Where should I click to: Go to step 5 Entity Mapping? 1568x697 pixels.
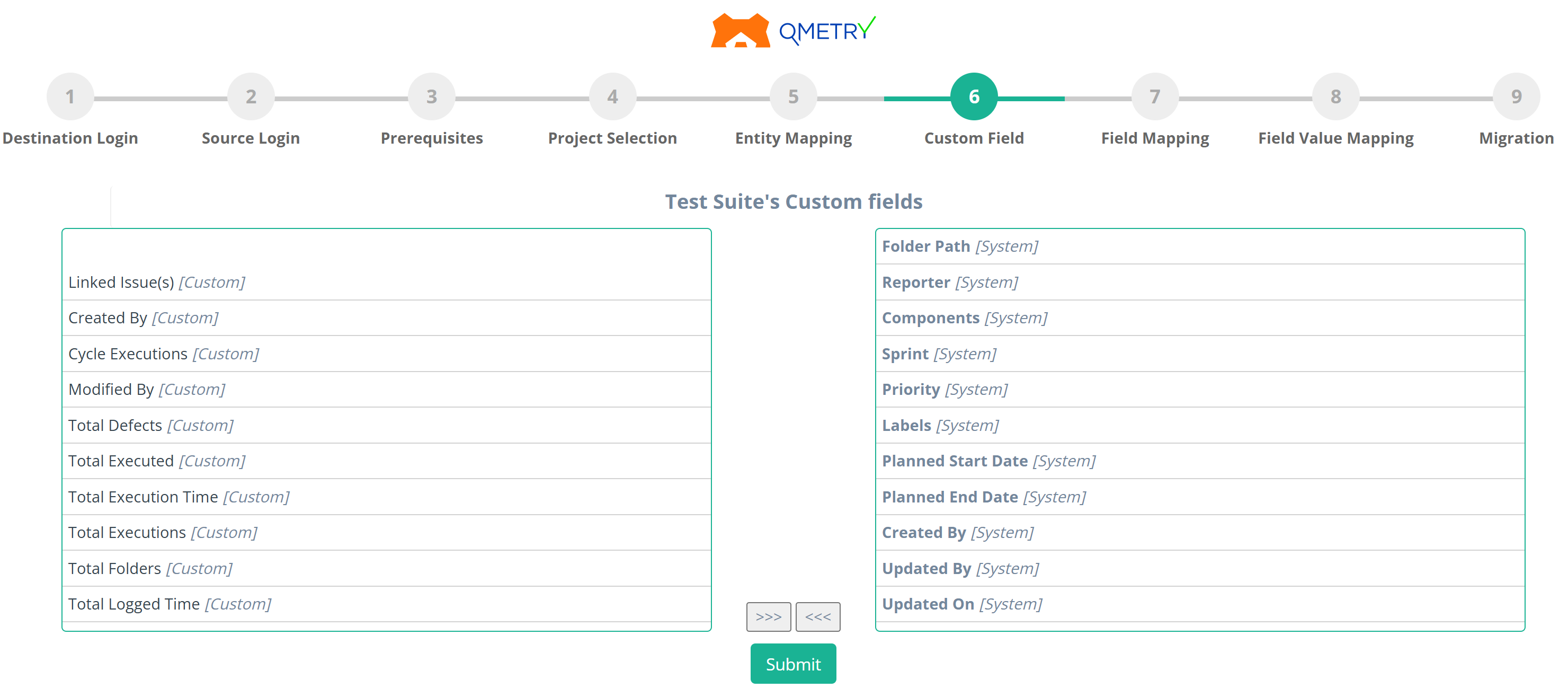(x=793, y=96)
